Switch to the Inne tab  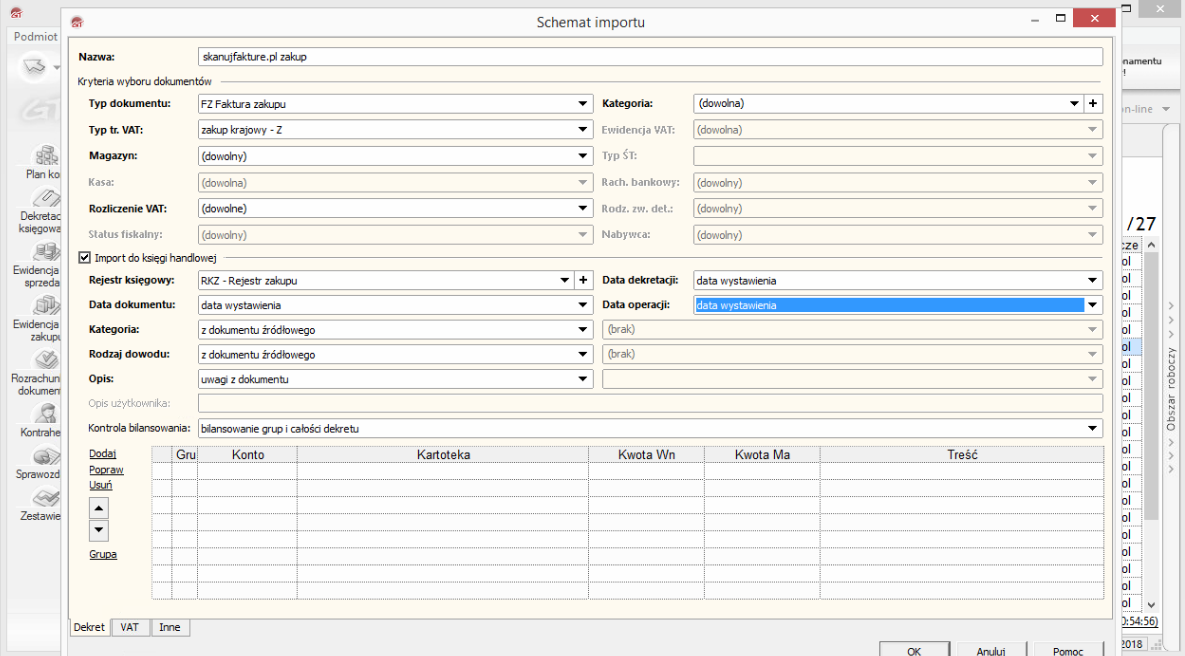(170, 627)
